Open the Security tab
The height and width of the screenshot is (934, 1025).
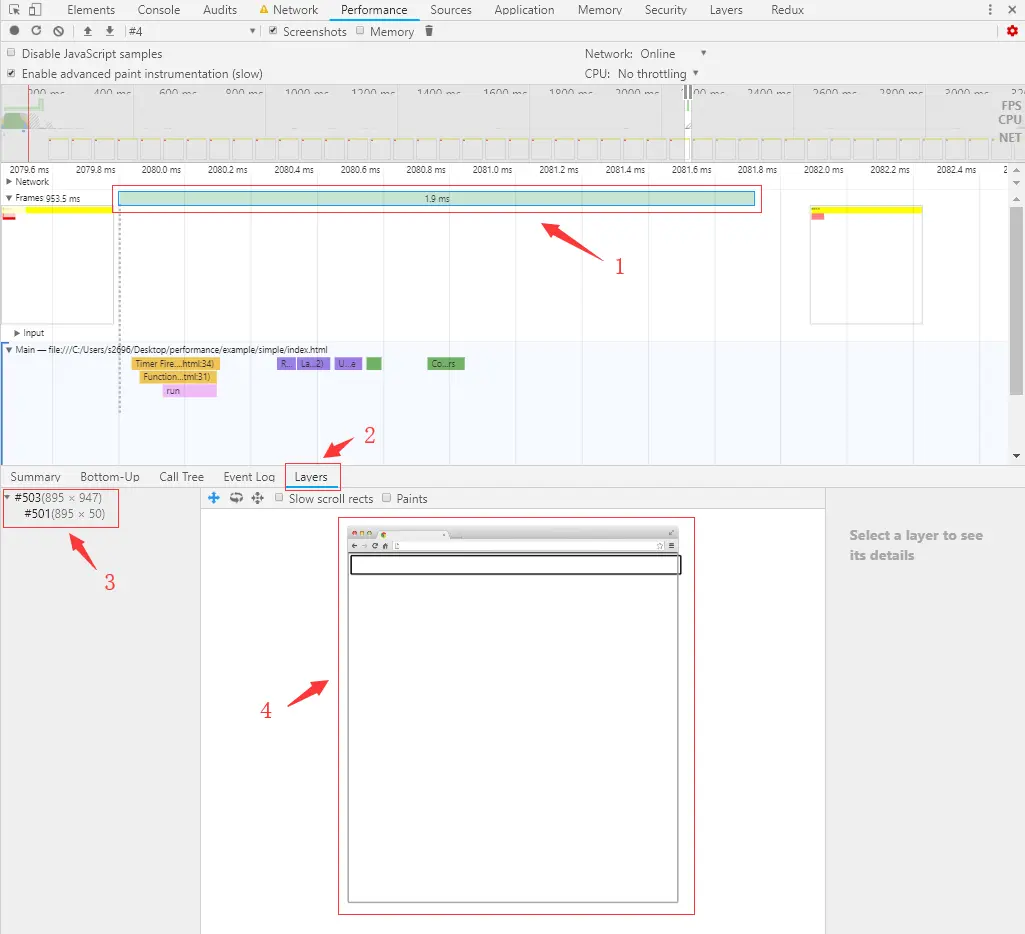point(665,10)
